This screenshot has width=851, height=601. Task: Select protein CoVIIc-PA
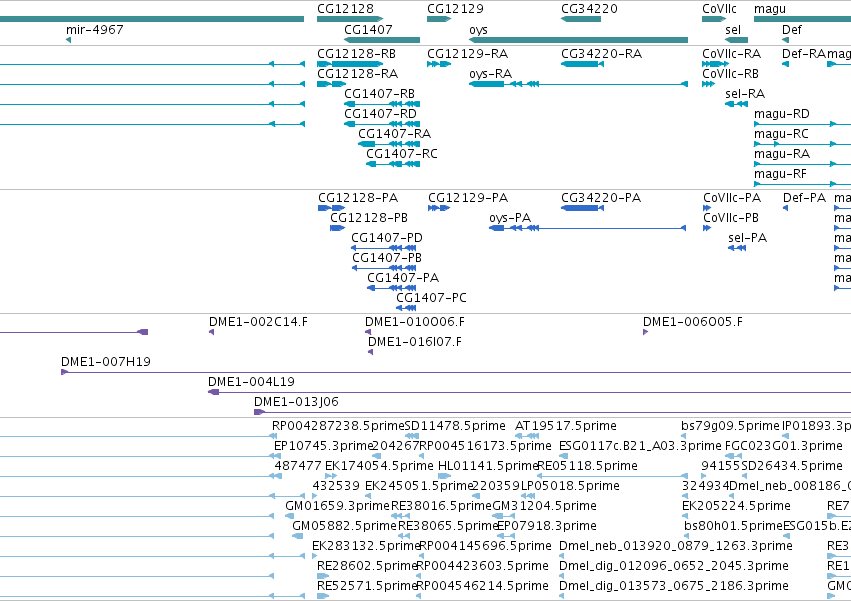point(707,208)
